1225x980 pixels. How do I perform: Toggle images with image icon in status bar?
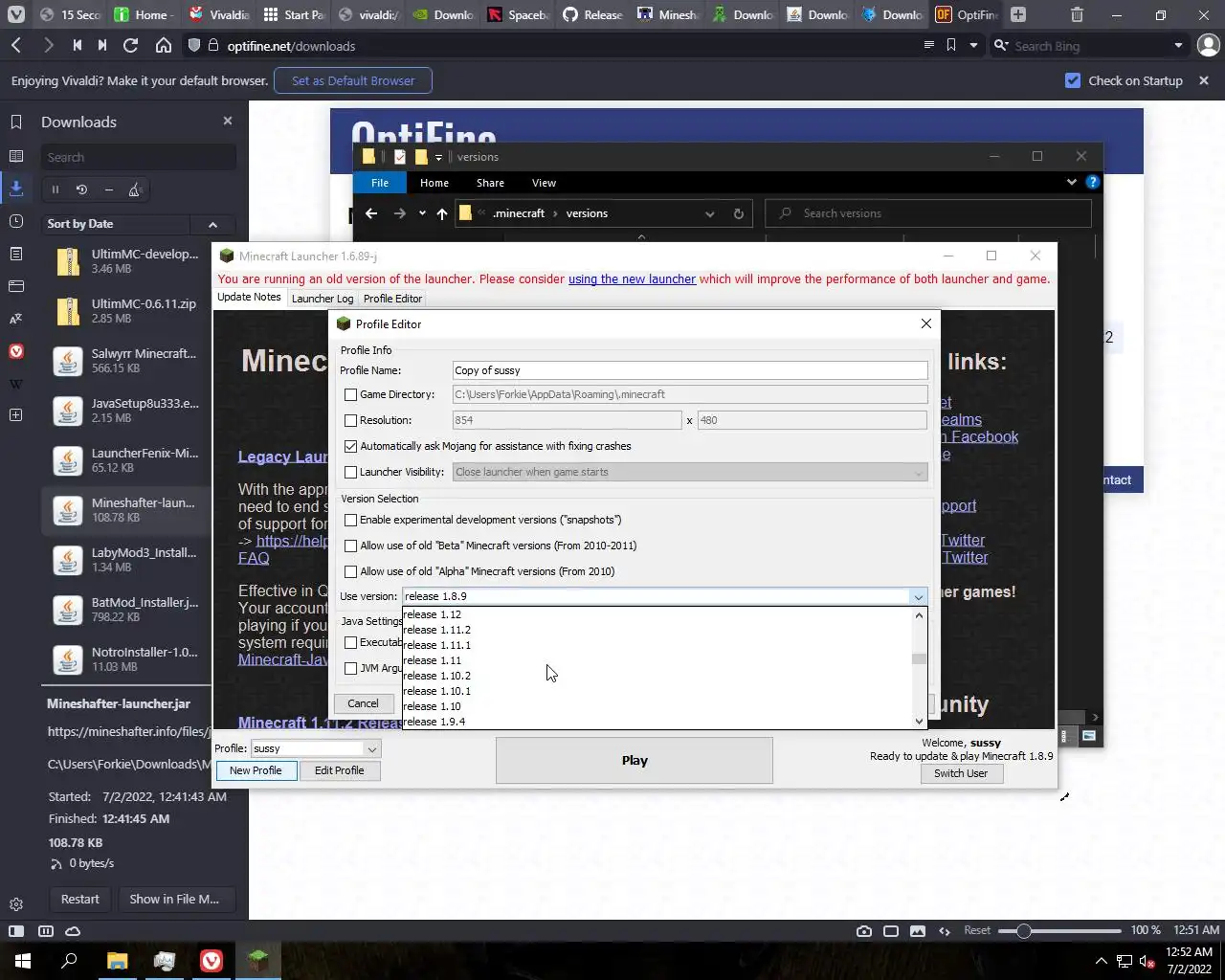(918, 930)
